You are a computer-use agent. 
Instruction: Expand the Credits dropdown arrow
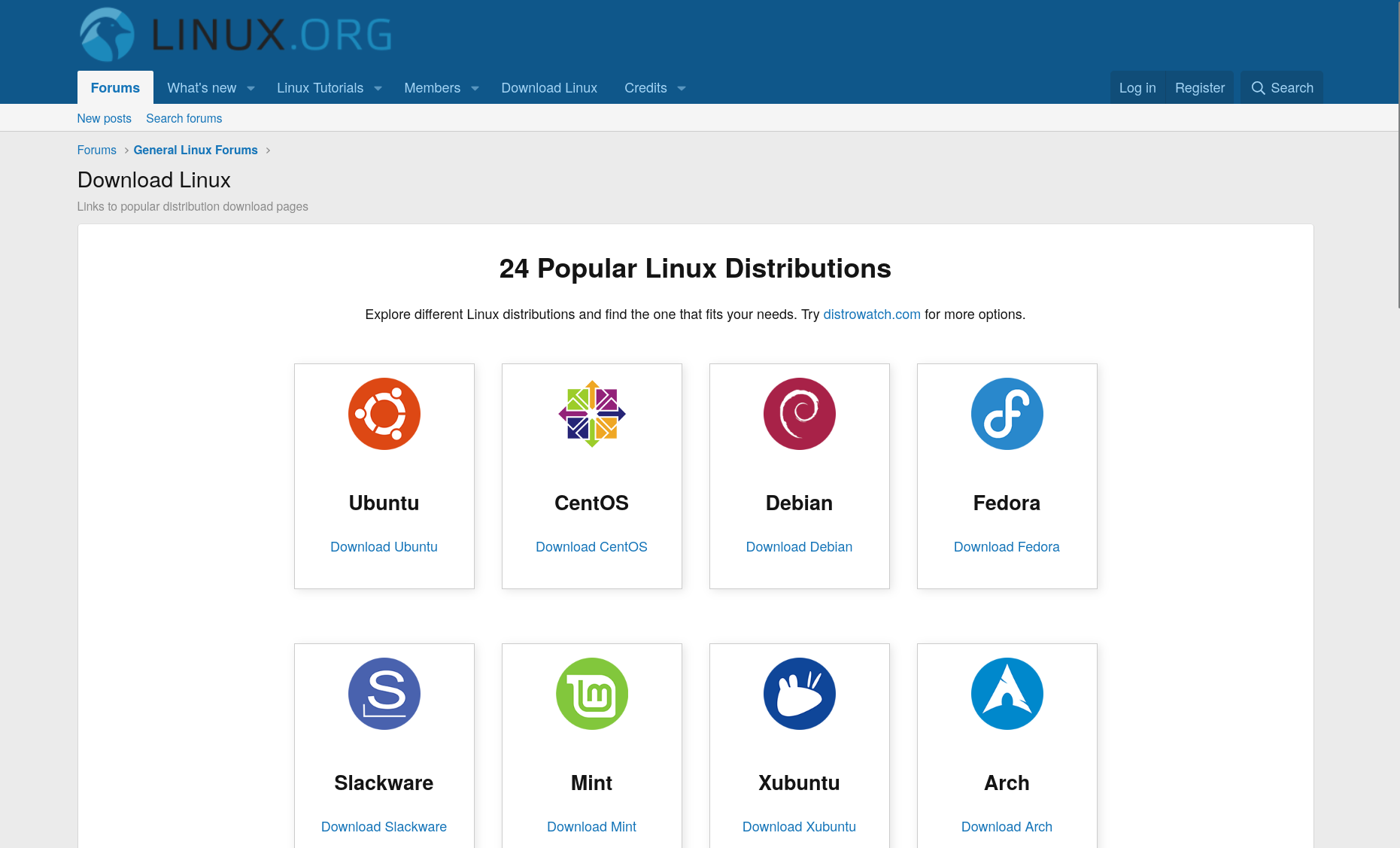click(682, 89)
